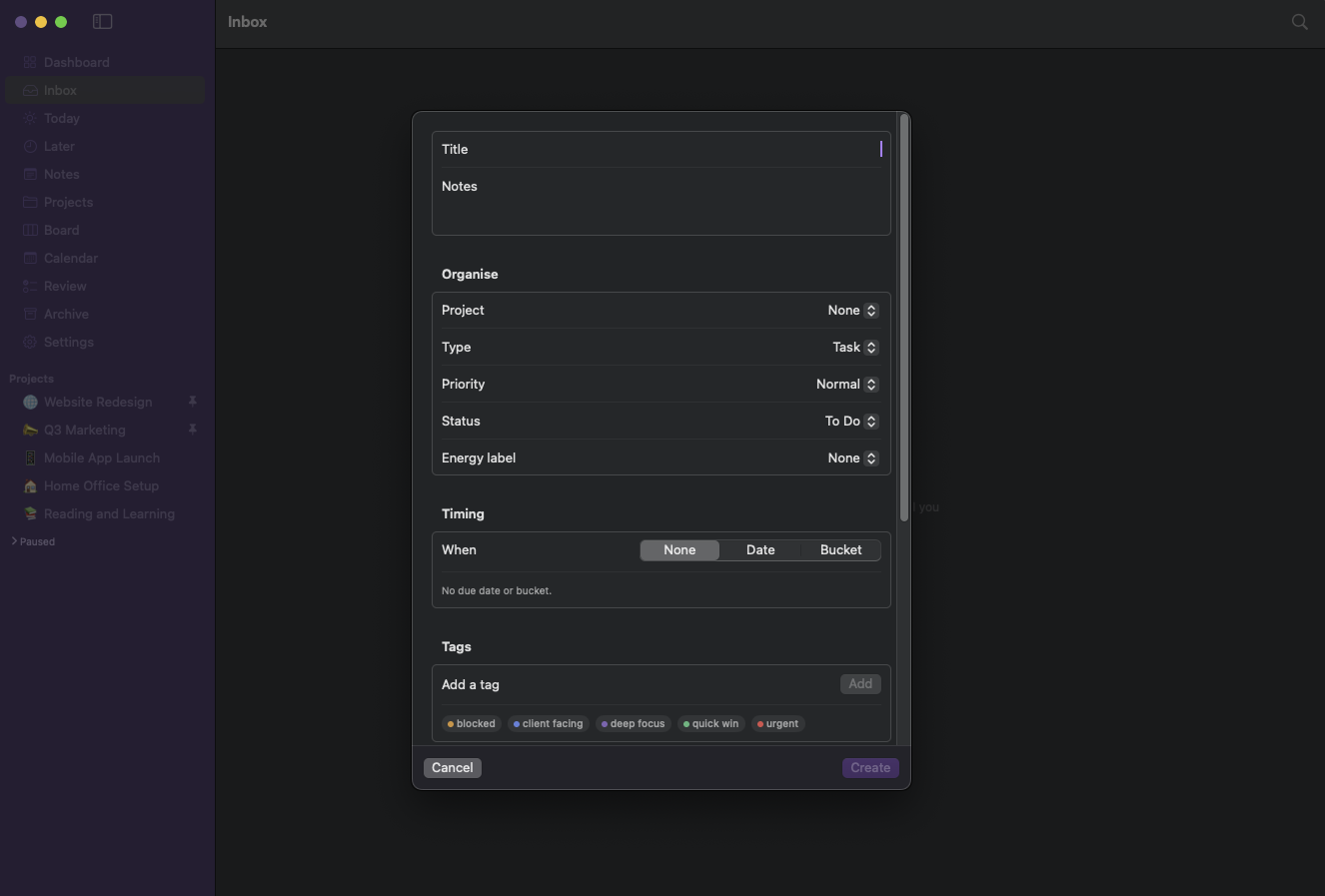Focus the Title input field
The image size is (1325, 896).
pyautogui.click(x=662, y=150)
